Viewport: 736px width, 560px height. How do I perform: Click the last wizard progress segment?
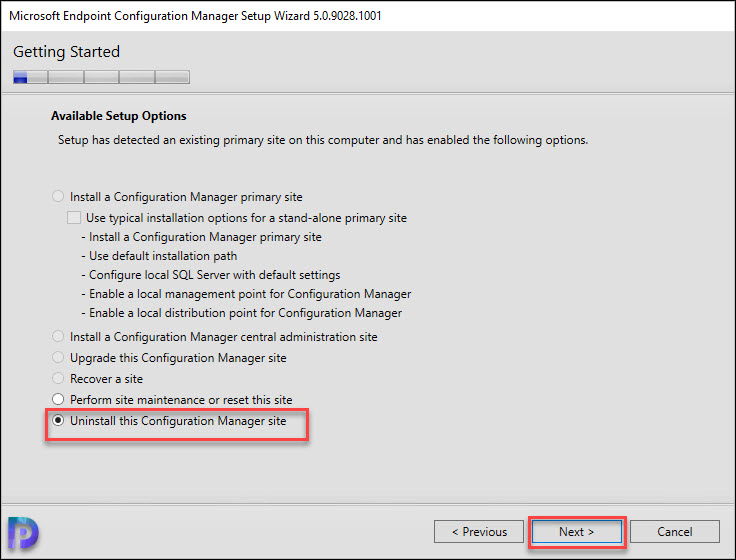[172, 77]
